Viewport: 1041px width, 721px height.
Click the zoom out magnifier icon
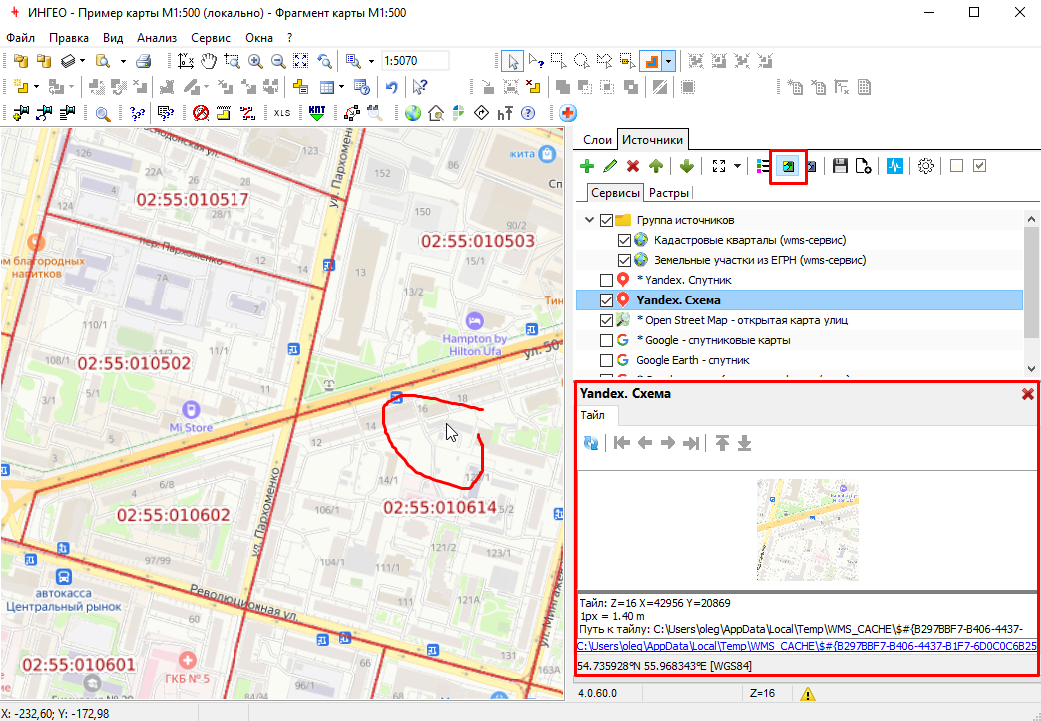click(278, 61)
